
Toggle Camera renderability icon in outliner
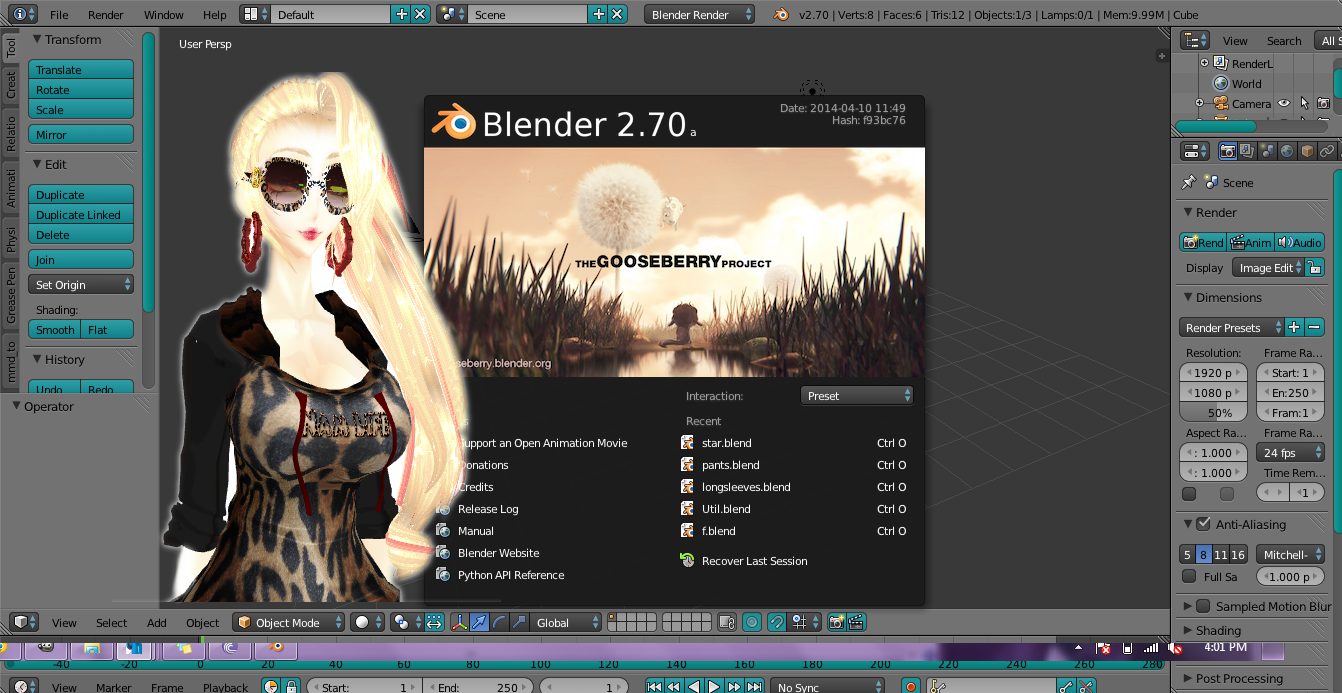tap(1323, 103)
